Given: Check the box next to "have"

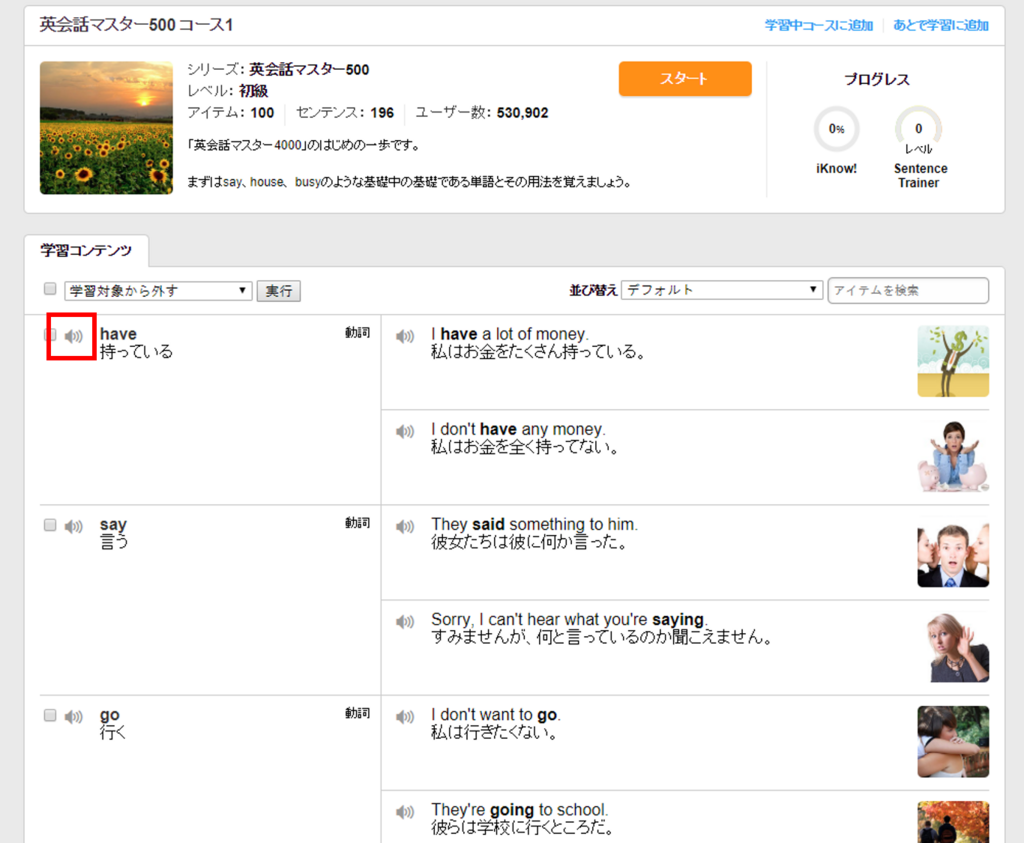Looking at the screenshot, I should [x=50, y=335].
